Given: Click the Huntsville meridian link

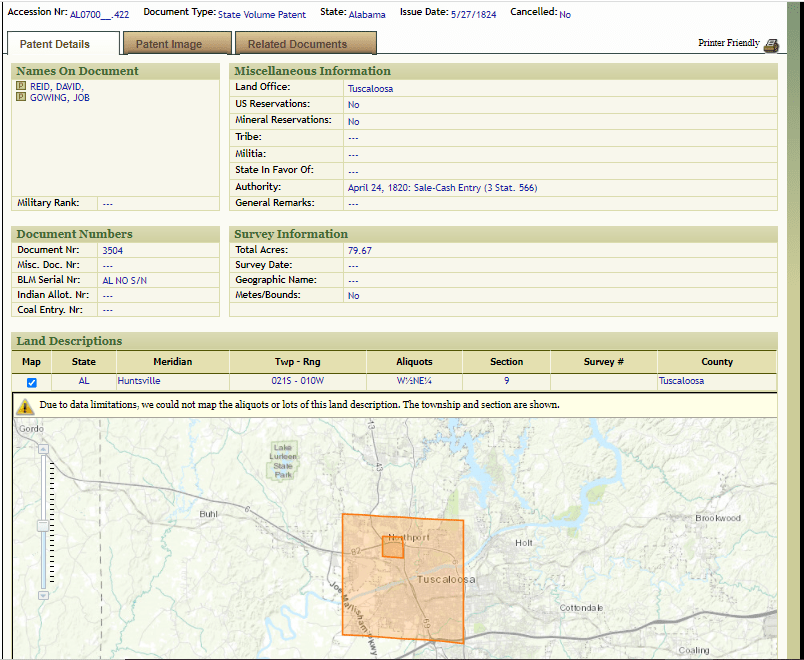Looking at the screenshot, I should coord(139,381).
